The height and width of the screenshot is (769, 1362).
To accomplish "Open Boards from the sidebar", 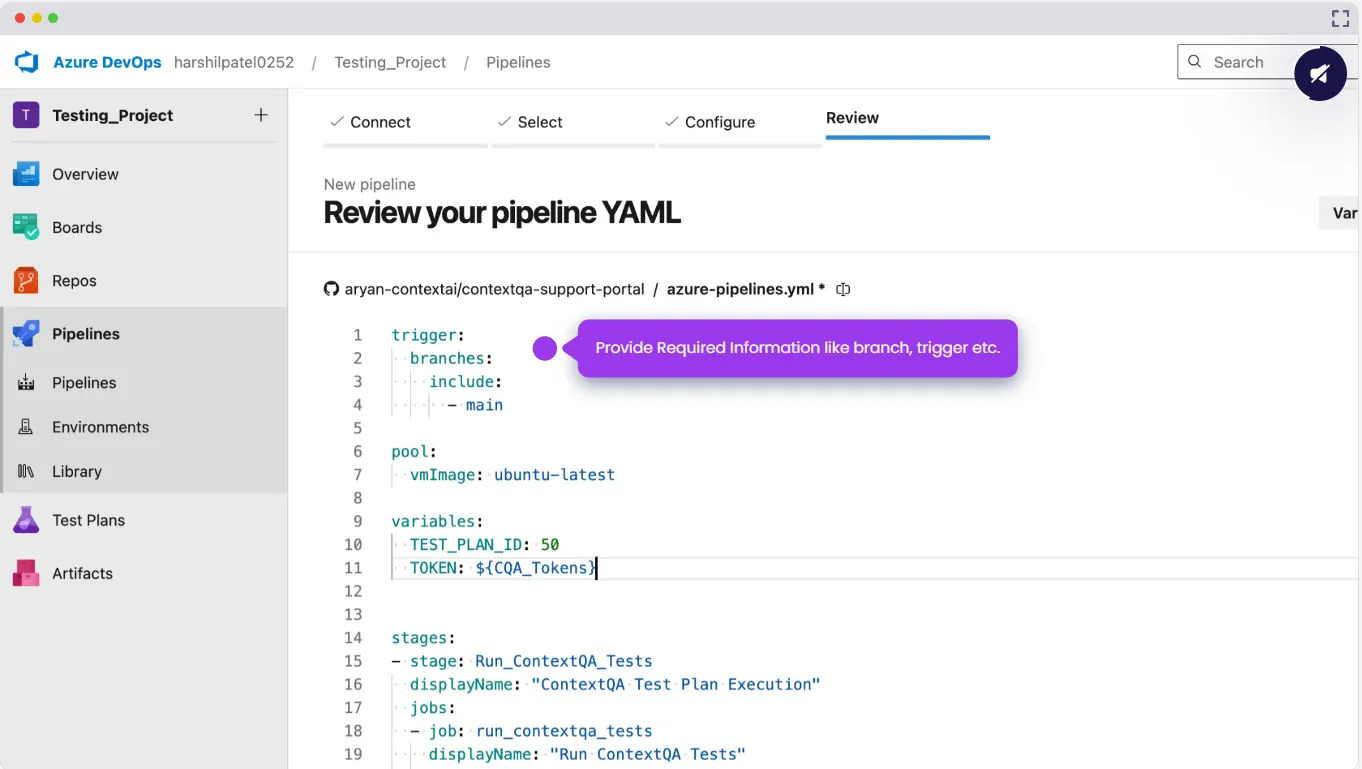I will pos(76,228).
